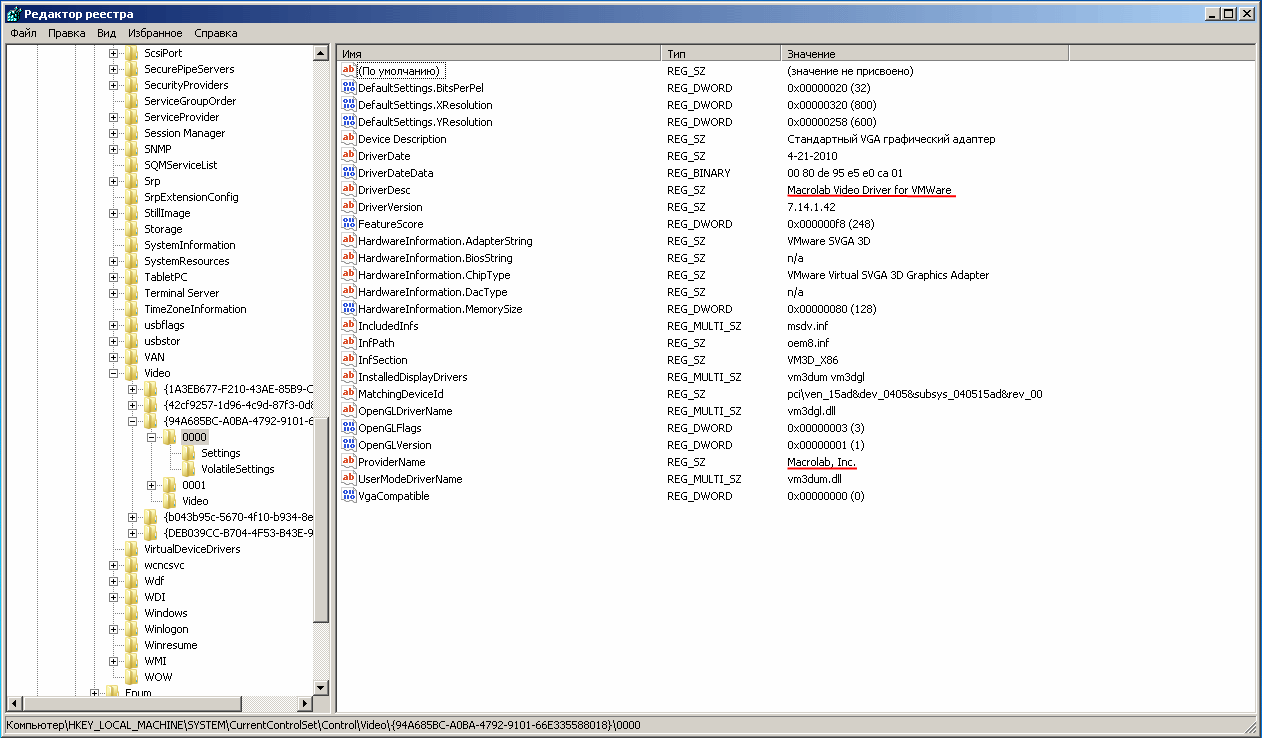The width and height of the screenshot is (1262, 738).
Task: Open the Вид menu
Action: [106, 33]
